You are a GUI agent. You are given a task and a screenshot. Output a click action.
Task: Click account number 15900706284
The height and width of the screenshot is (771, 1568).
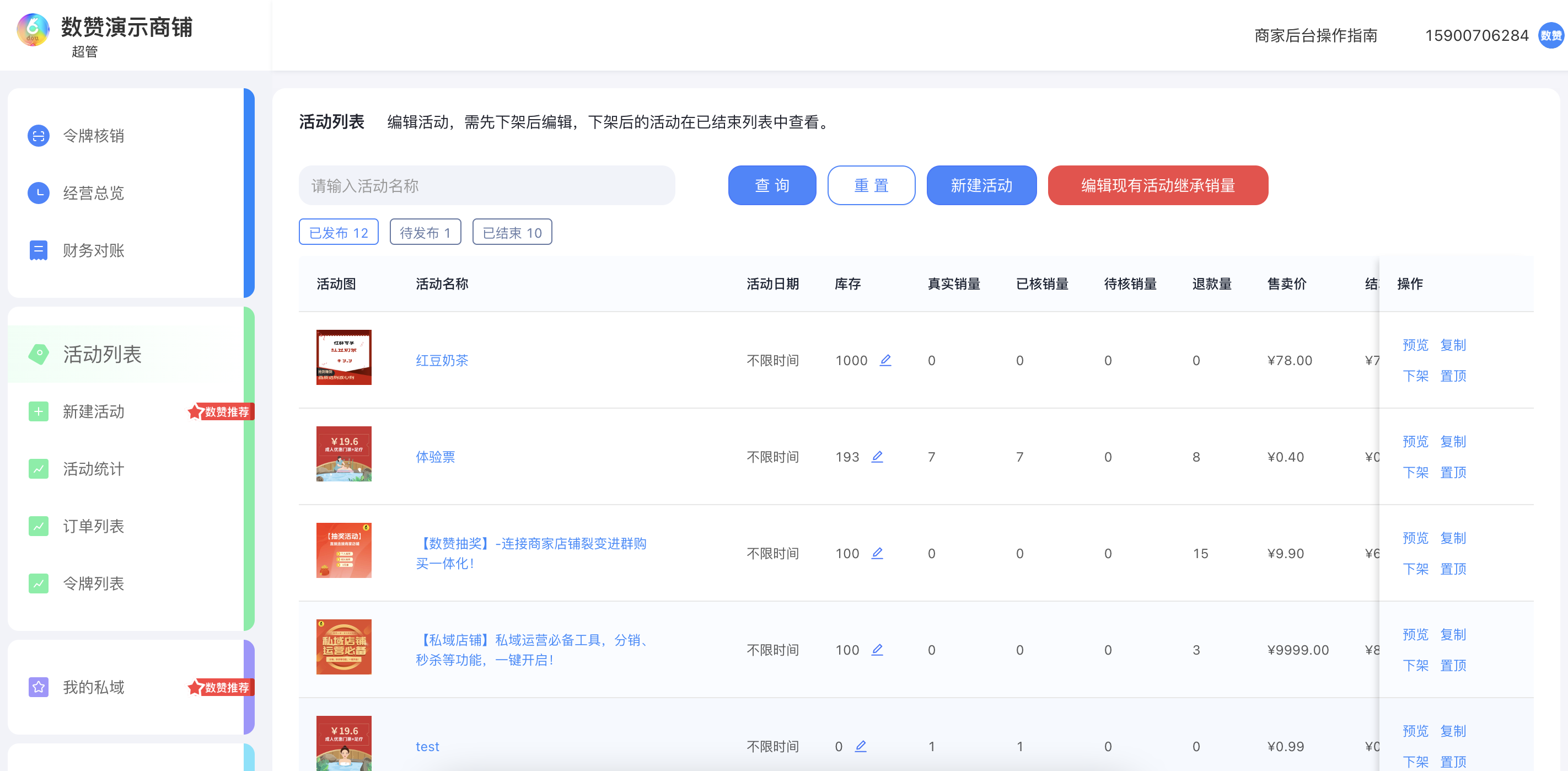pos(1476,35)
